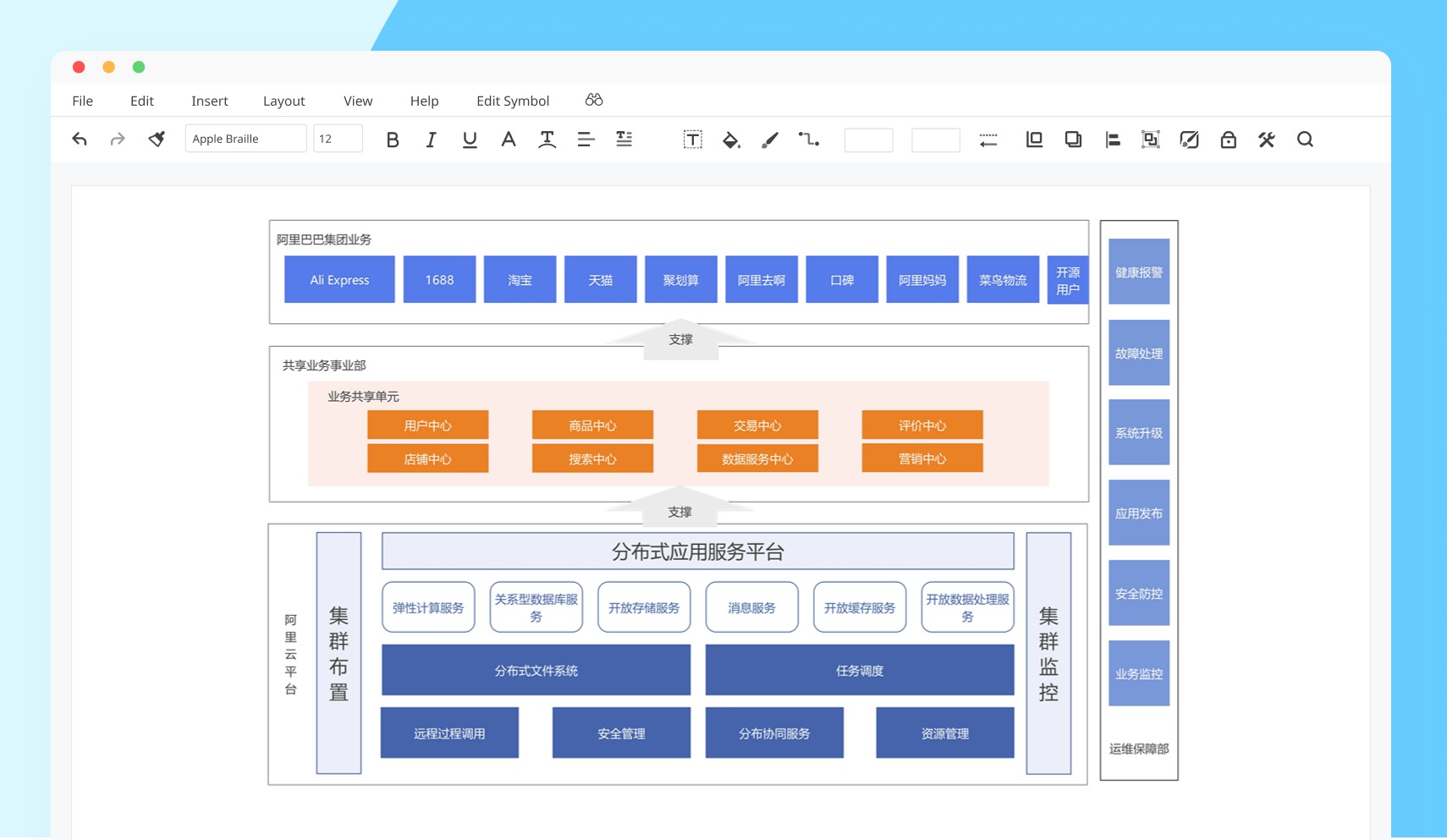The width and height of the screenshot is (1447, 840).
Task: Select the 集群布置 vertical box
Action: point(338,653)
